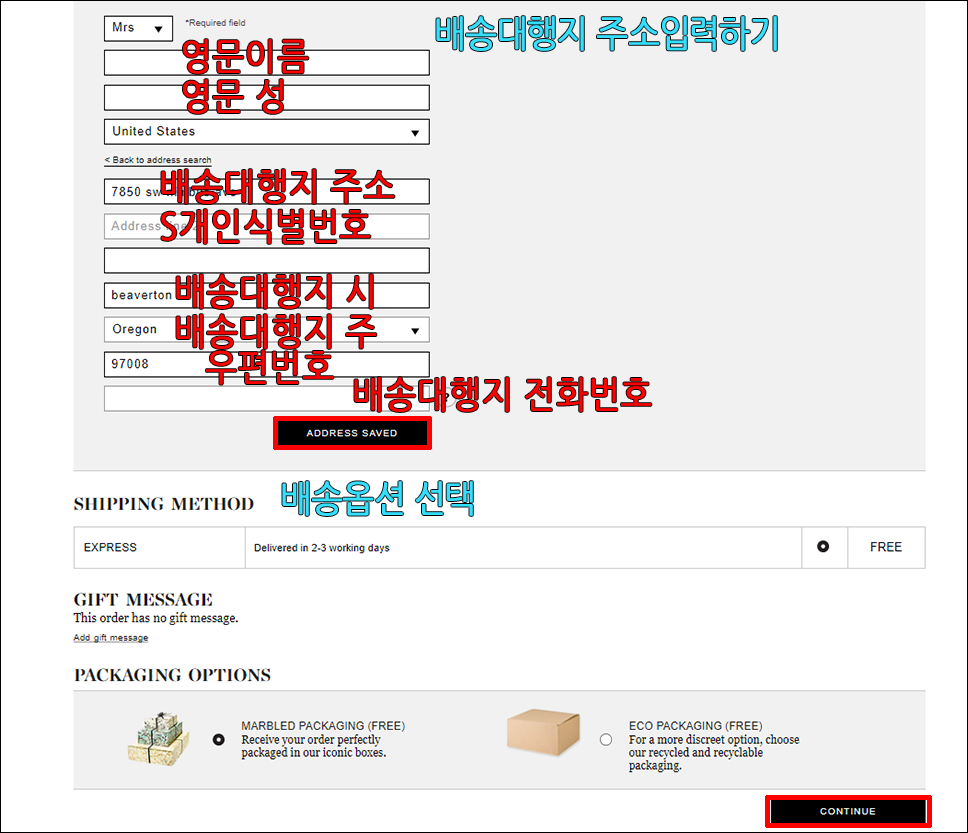This screenshot has width=968, height=833.
Task: Click the marbled gift boxes image
Action: click(x=158, y=740)
